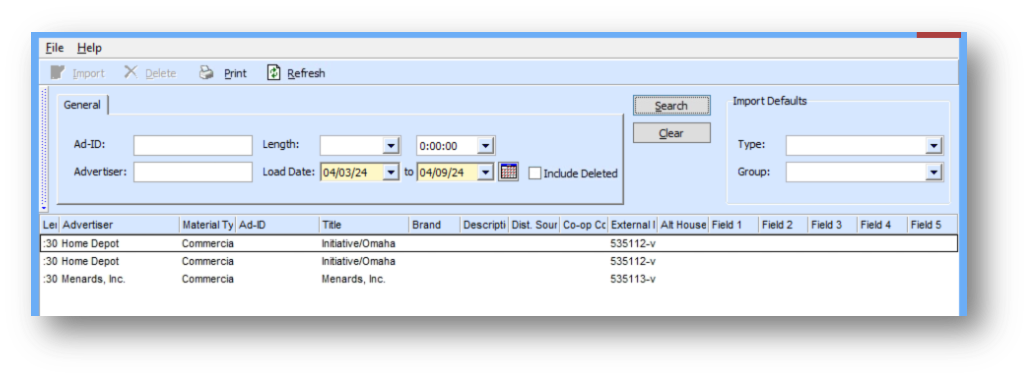Select the General tab
The width and height of the screenshot is (1030, 378).
82,105
